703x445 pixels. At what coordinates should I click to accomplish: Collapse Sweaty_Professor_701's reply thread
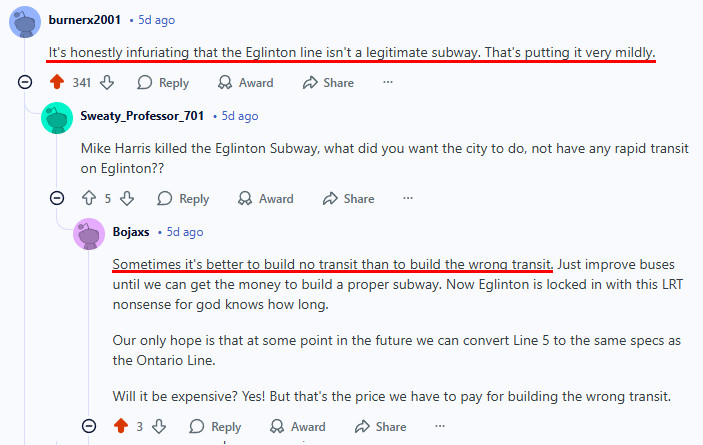pos(57,199)
